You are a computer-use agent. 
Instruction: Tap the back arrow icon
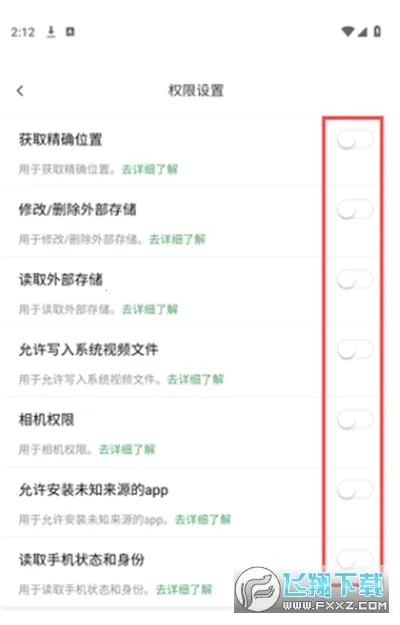click(x=20, y=91)
